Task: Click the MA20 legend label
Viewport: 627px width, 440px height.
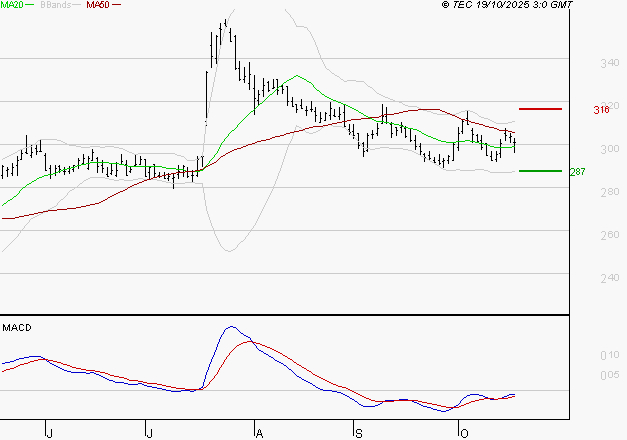Action: [x=12, y=5]
